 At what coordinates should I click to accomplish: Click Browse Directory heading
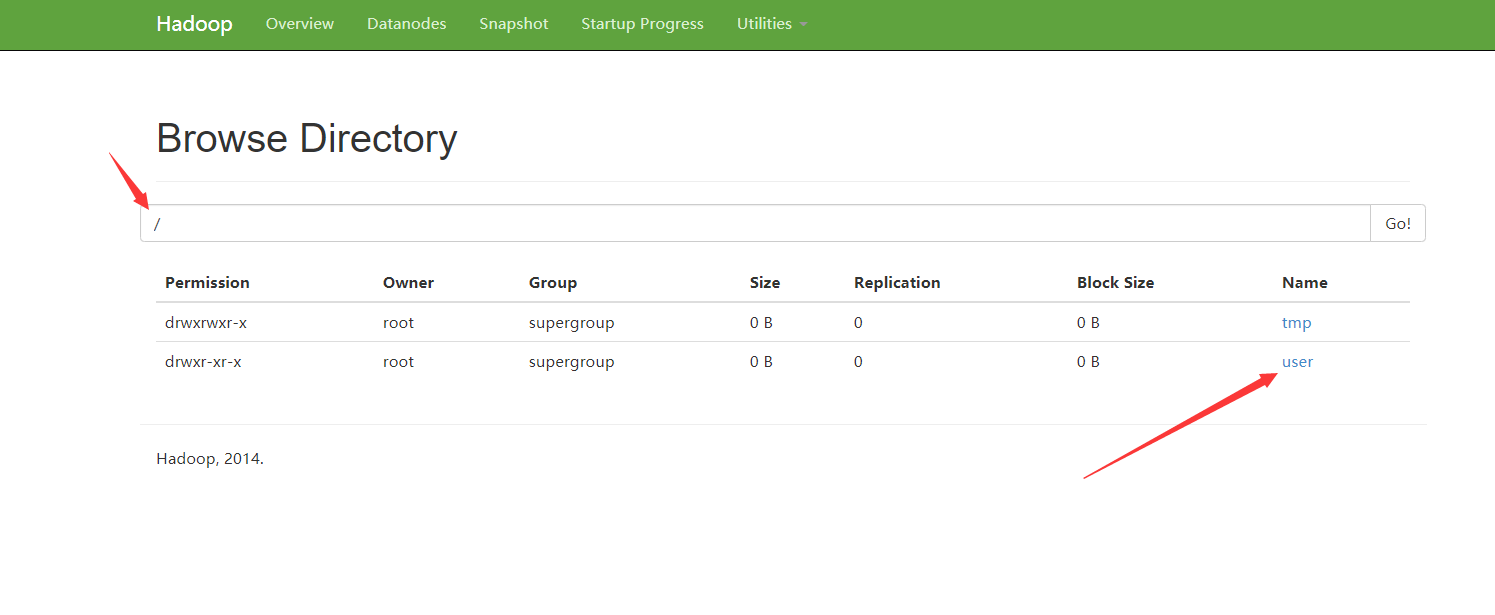point(307,138)
